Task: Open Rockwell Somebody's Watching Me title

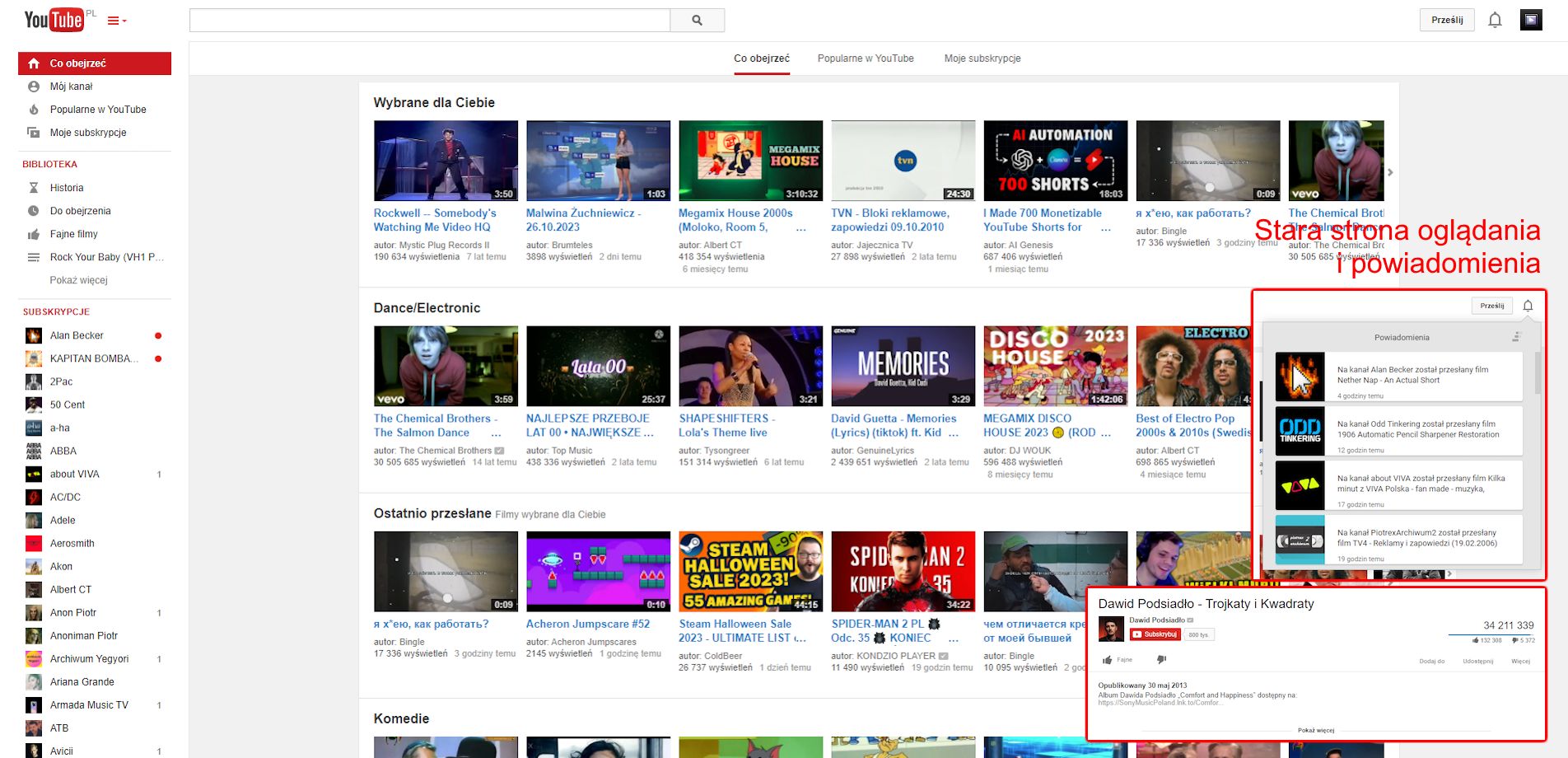Action: tap(435, 220)
